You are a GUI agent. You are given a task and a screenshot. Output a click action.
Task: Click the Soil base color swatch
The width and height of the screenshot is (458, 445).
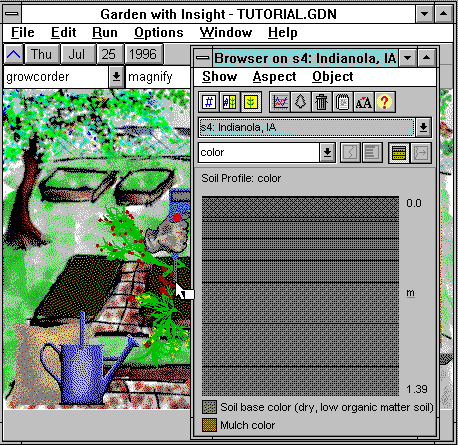(x=209, y=407)
